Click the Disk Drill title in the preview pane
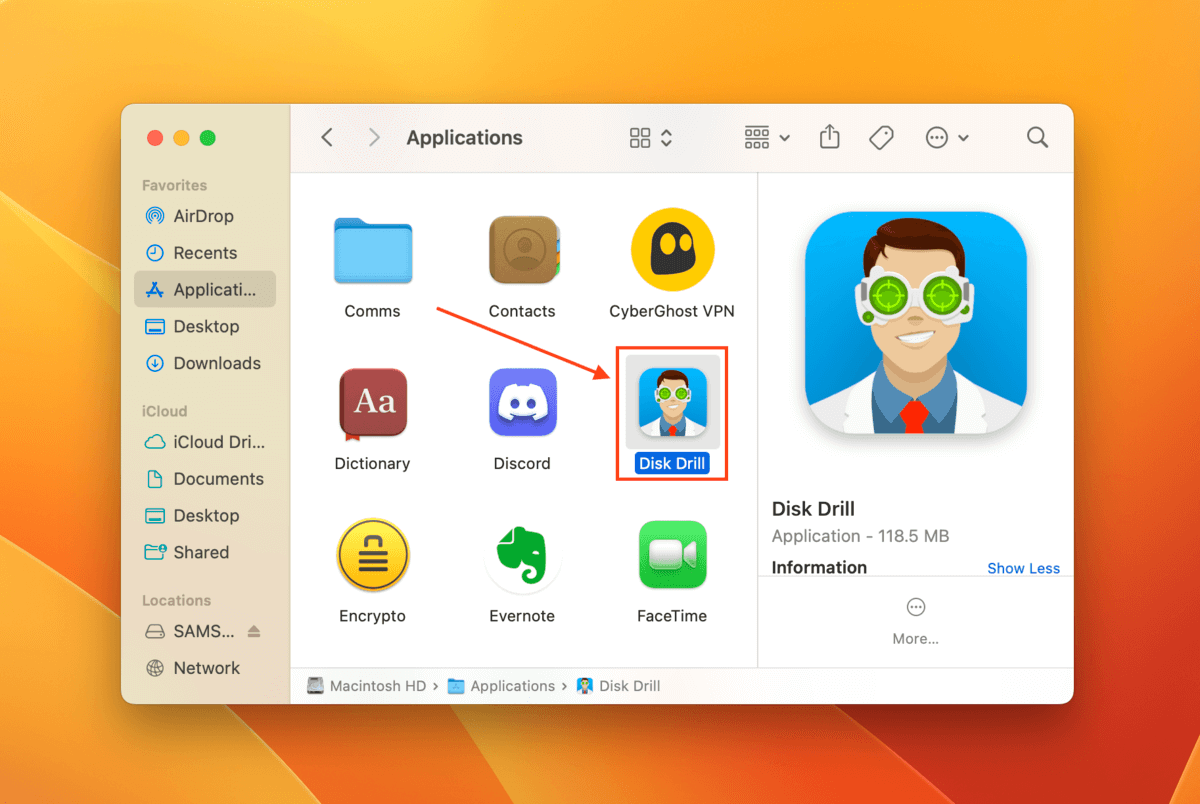This screenshot has height=804, width=1200. coord(813,509)
